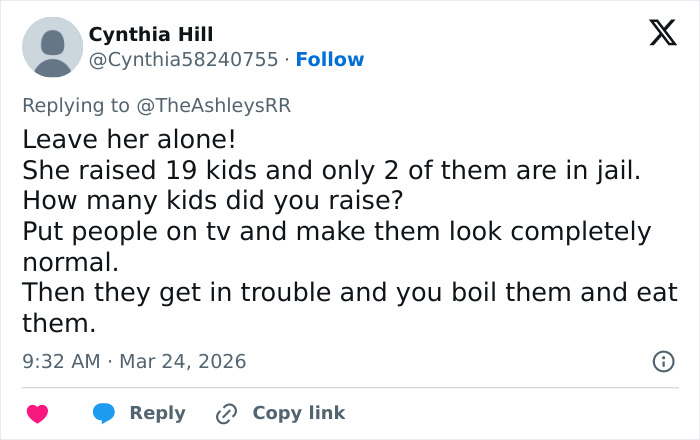This screenshot has width=700, height=440.
Task: Like the tweet with the heart icon
Action: click(37, 413)
